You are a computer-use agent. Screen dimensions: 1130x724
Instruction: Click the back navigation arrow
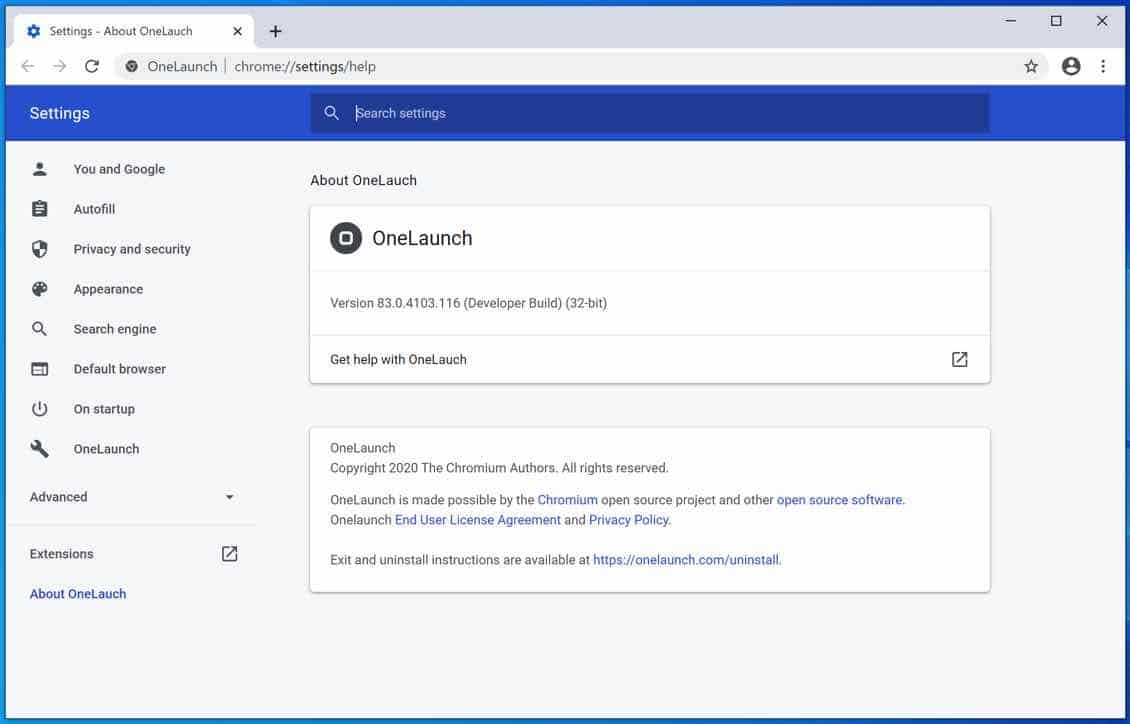(x=27, y=66)
